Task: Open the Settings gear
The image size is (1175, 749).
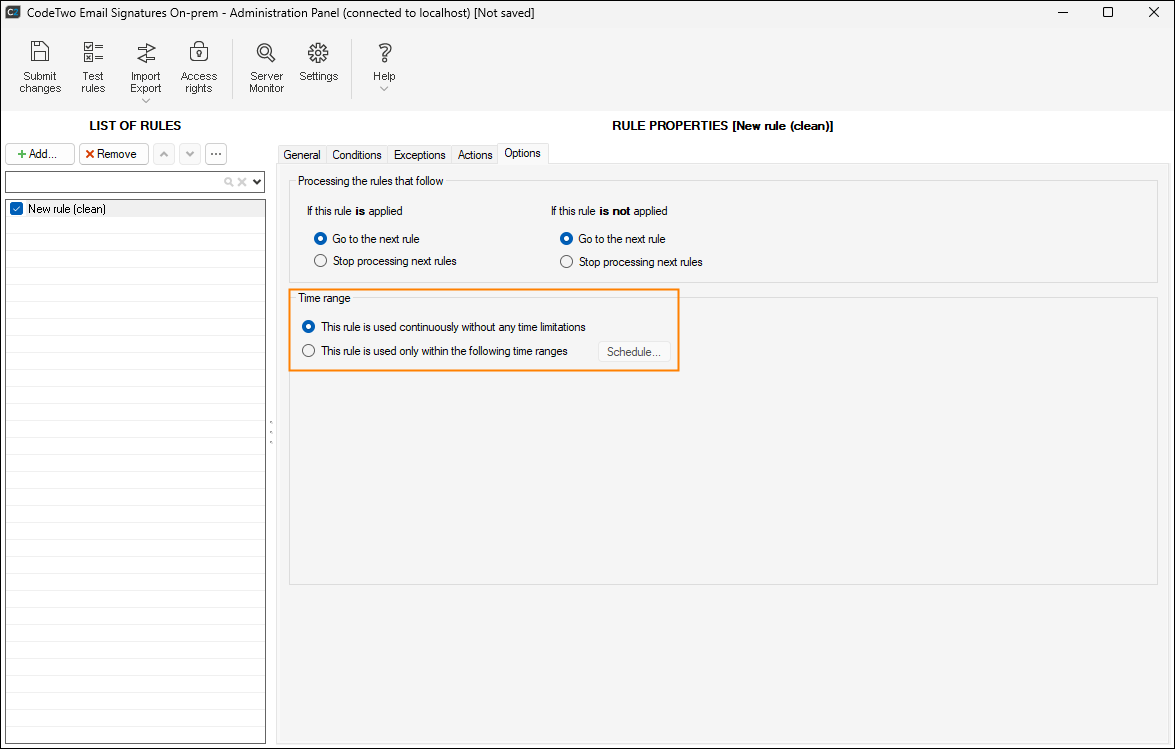Action: 318,53
